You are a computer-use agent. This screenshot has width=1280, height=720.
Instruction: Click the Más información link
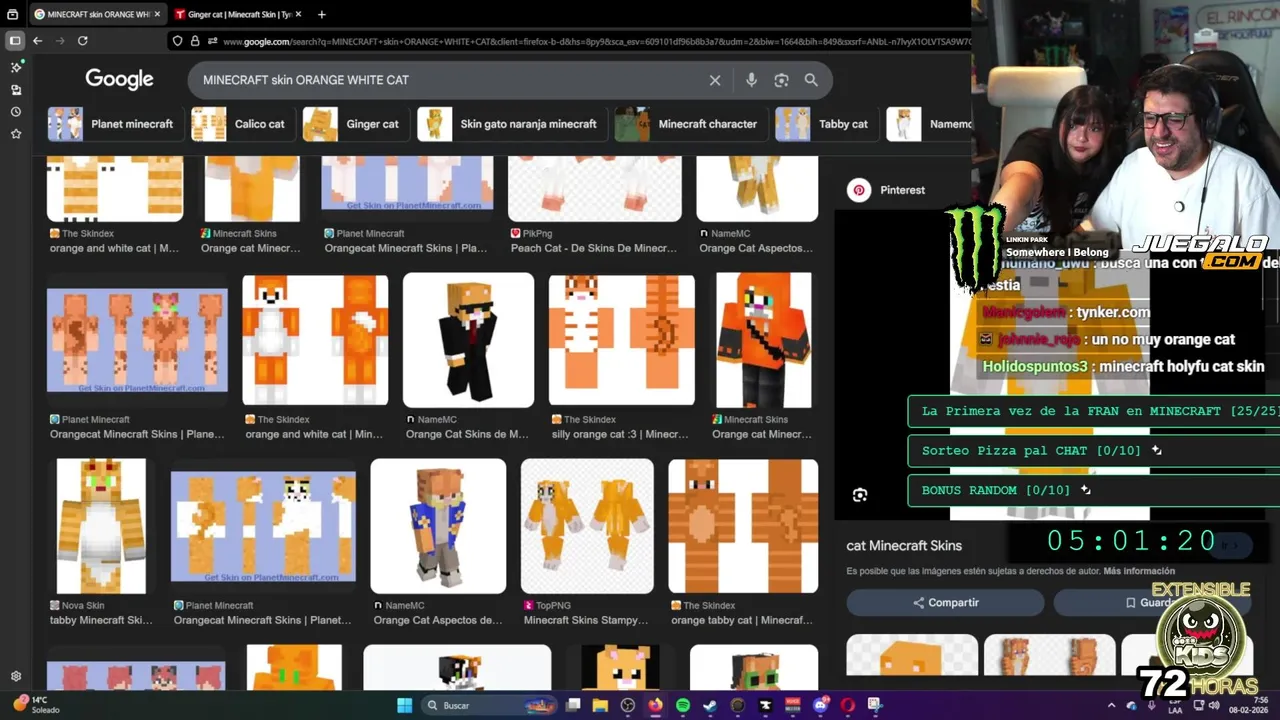[1139, 571]
